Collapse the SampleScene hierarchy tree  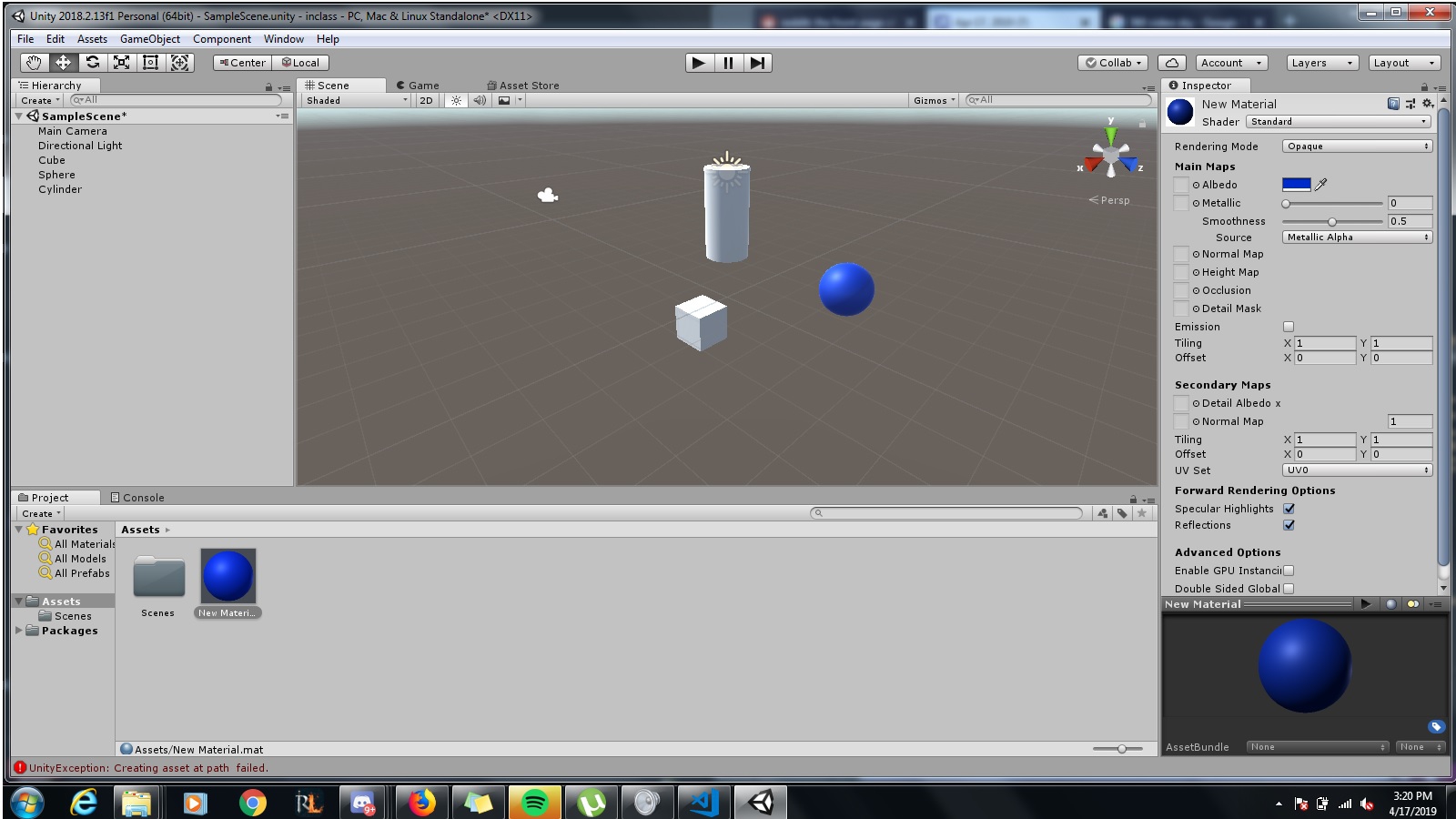click(x=19, y=116)
